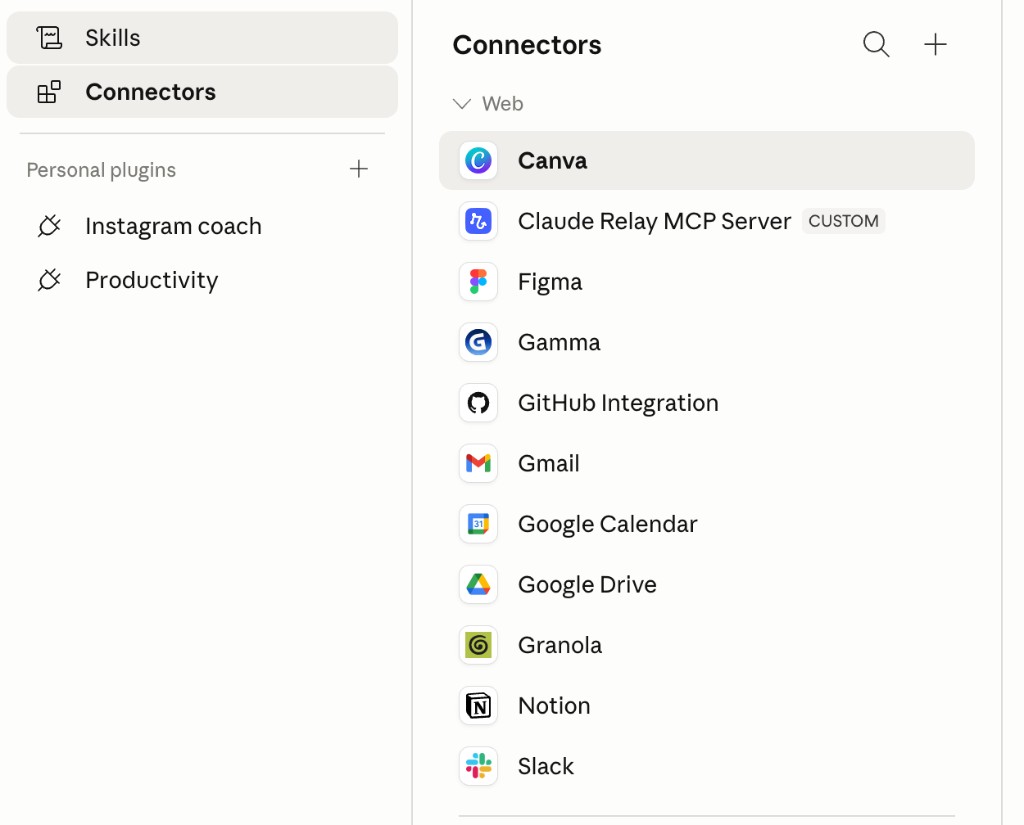Click the Claude Relay MCP Server icon

[478, 221]
